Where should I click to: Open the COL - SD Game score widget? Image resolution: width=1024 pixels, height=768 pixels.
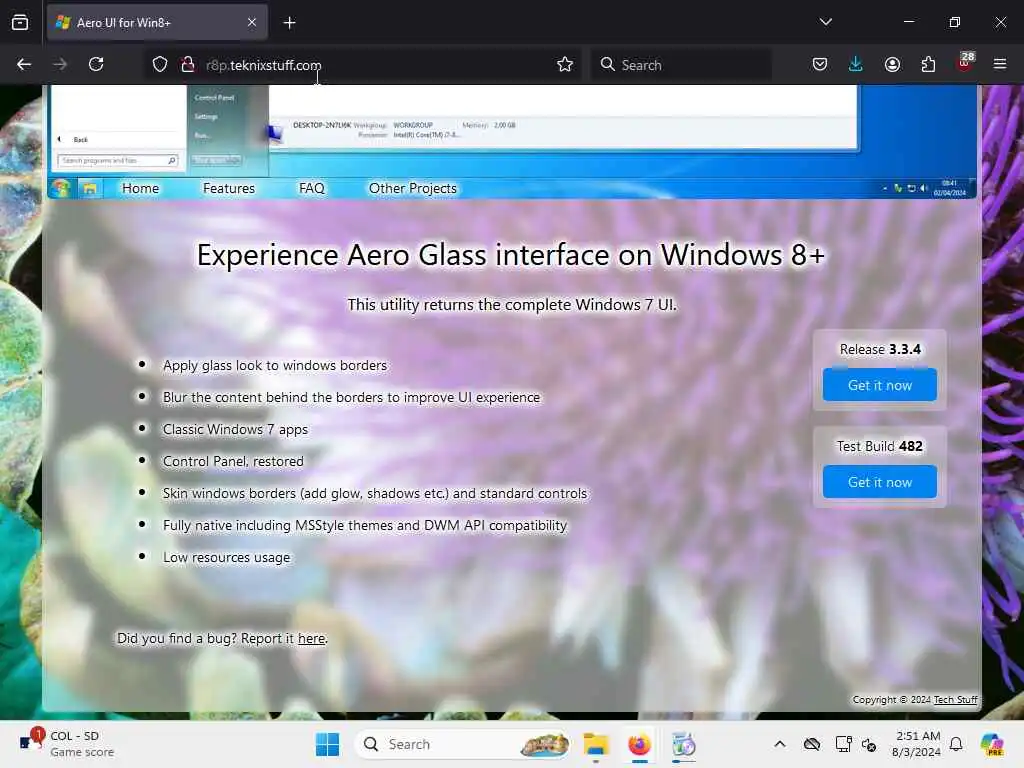67,743
